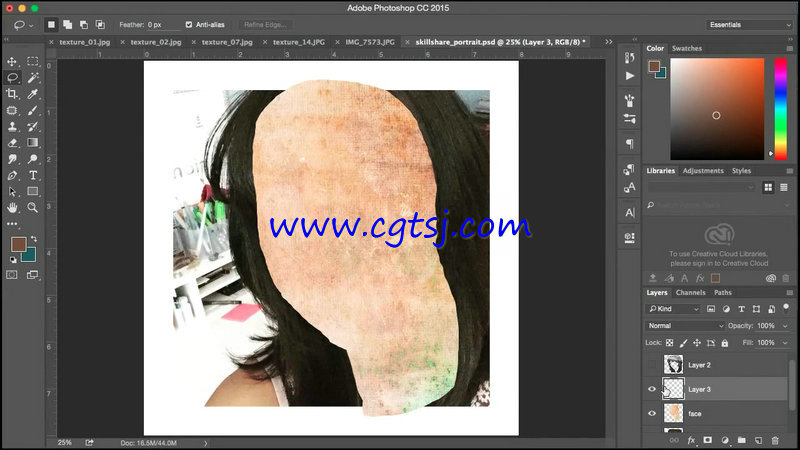Viewport: 800px width, 450px height.
Task: Toggle lock image pixels brush icon
Action: (x=683, y=343)
